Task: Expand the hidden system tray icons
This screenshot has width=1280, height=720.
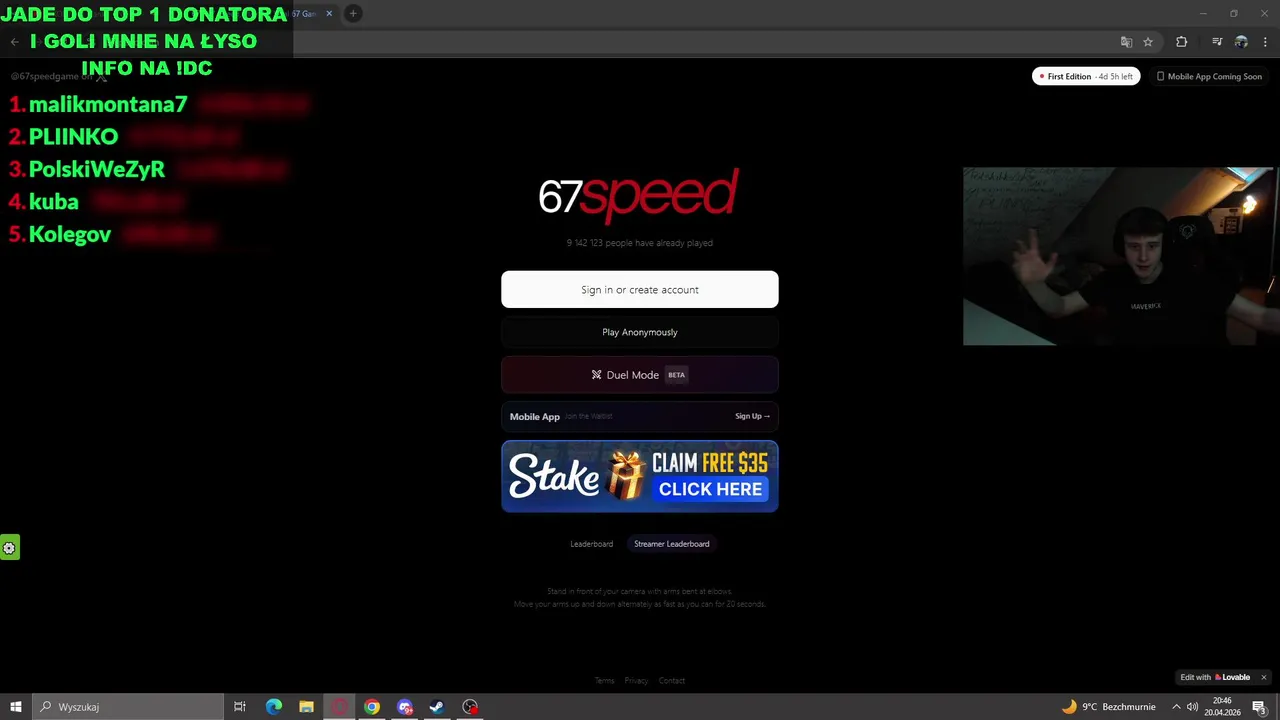Action: pos(1176,707)
